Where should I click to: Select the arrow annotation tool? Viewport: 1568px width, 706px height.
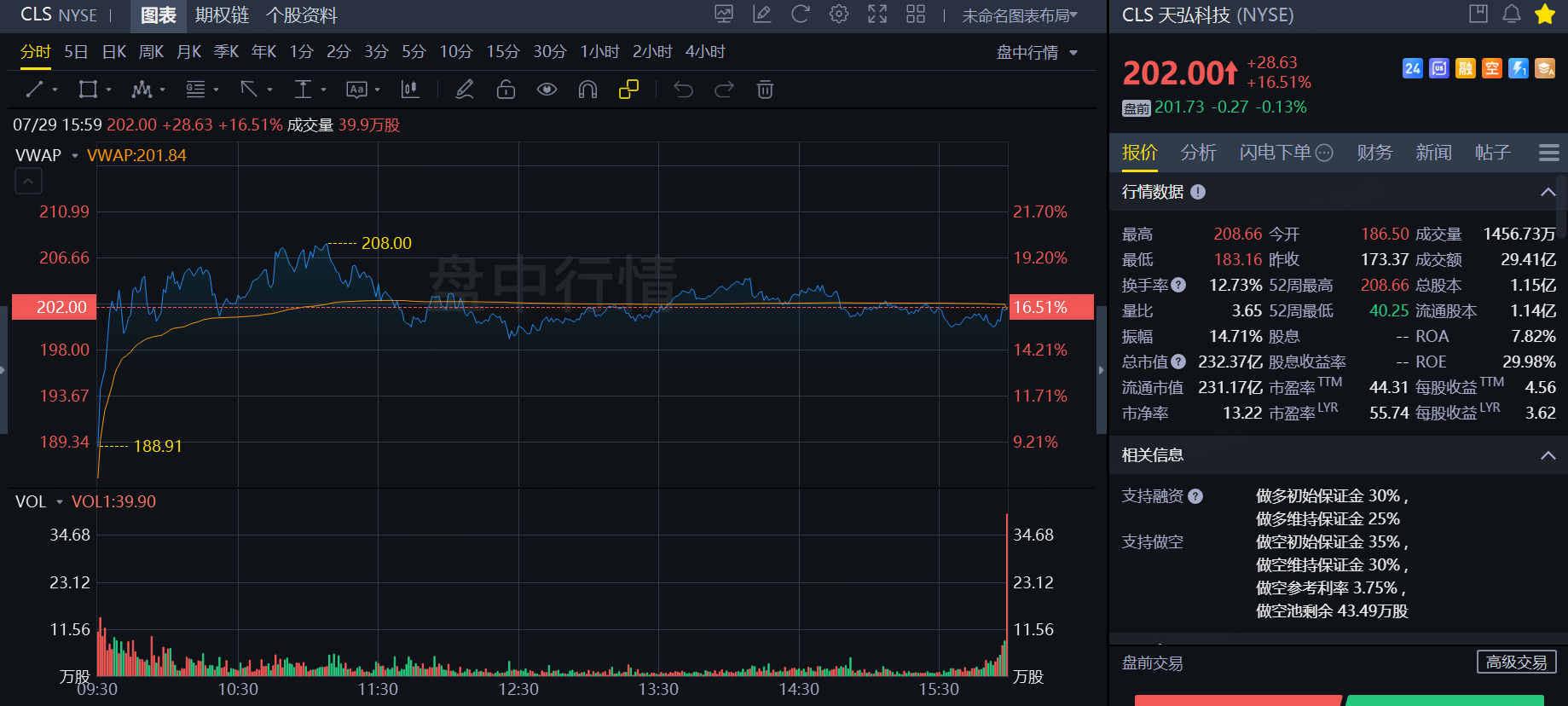click(249, 90)
